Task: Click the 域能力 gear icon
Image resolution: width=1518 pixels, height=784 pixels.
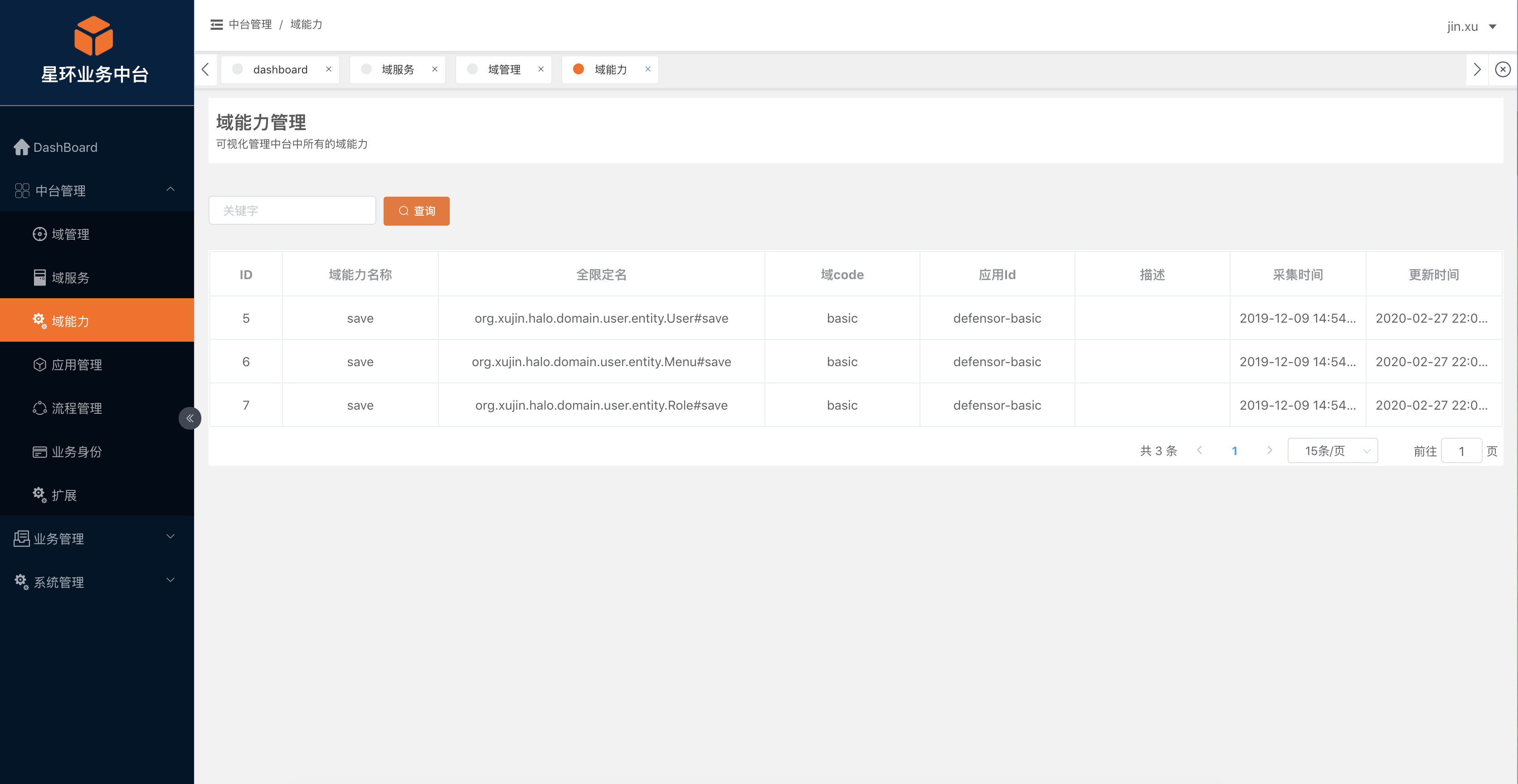Action: 39,321
